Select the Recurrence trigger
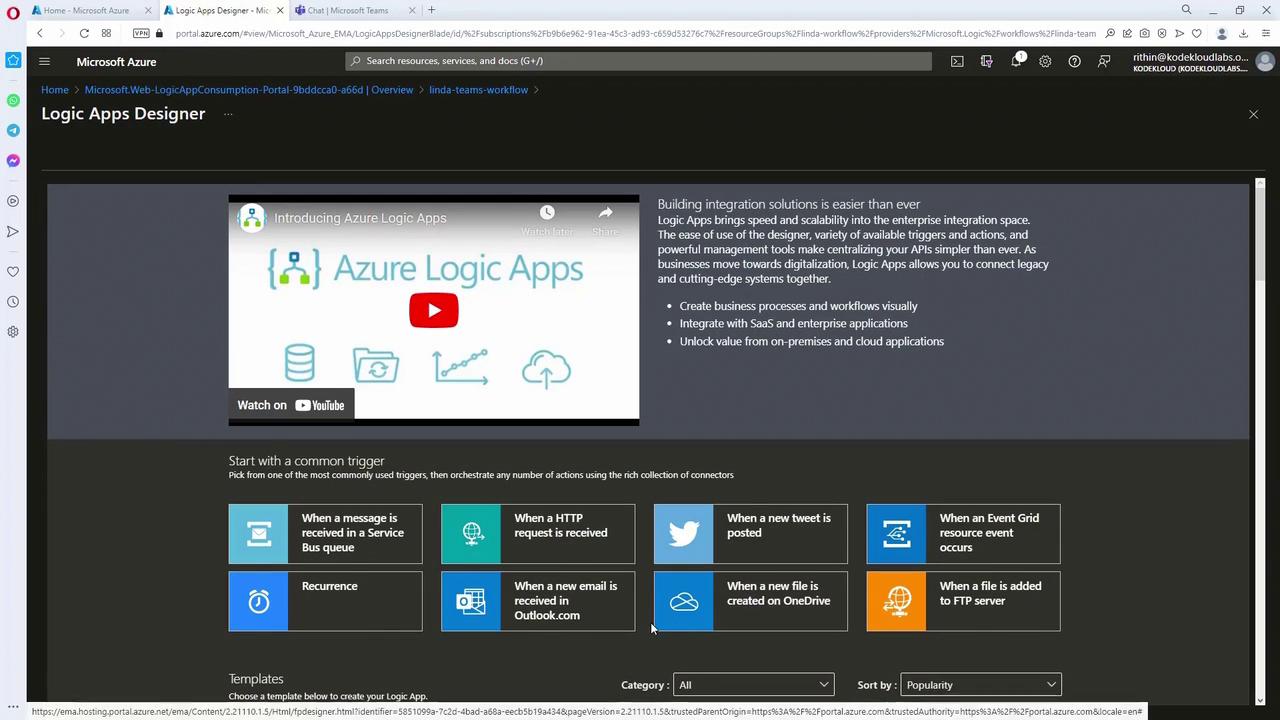This screenshot has width=1280, height=720. 325,601
